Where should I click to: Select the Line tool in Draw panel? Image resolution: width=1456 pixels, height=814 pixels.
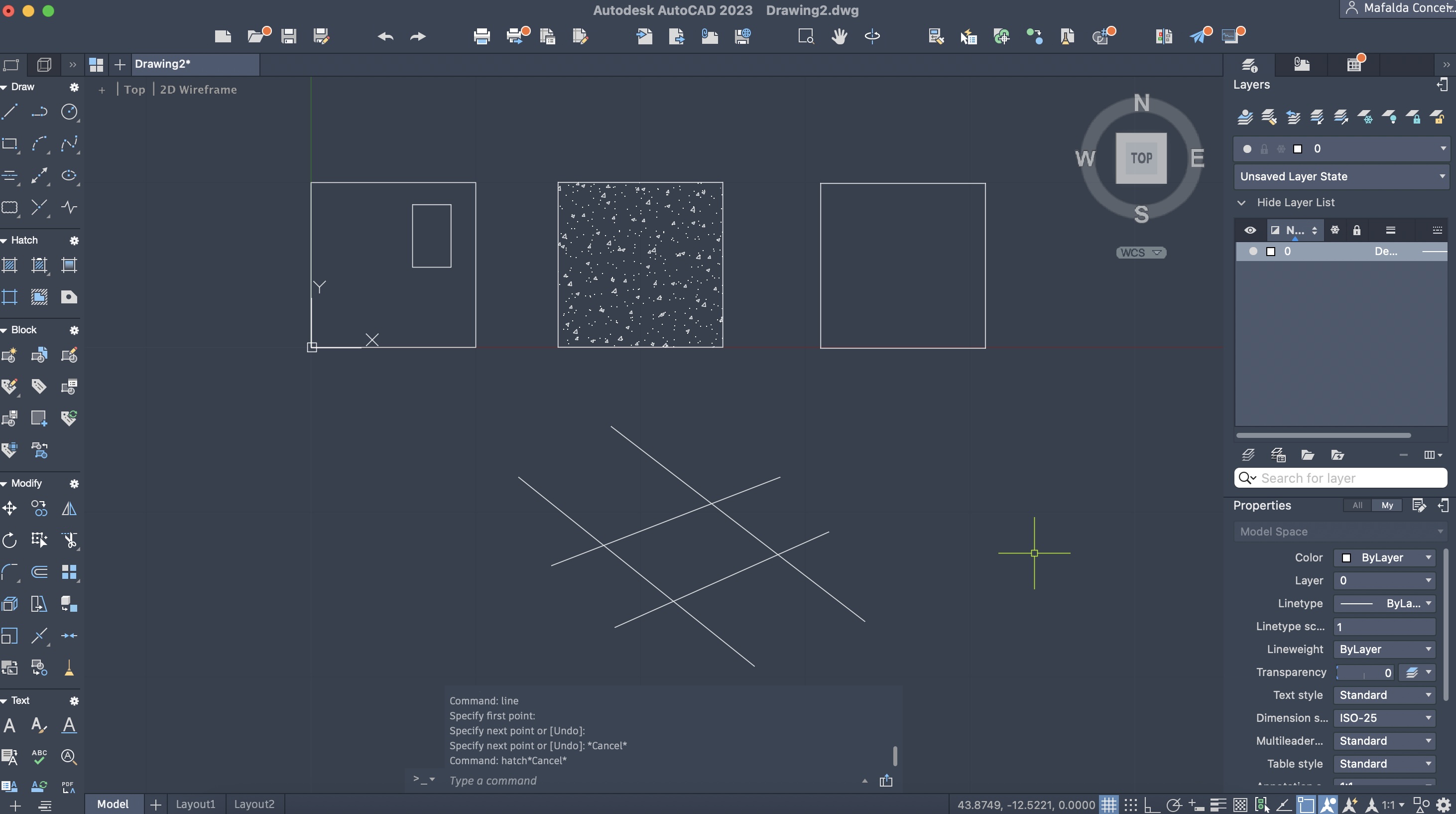click(10, 112)
